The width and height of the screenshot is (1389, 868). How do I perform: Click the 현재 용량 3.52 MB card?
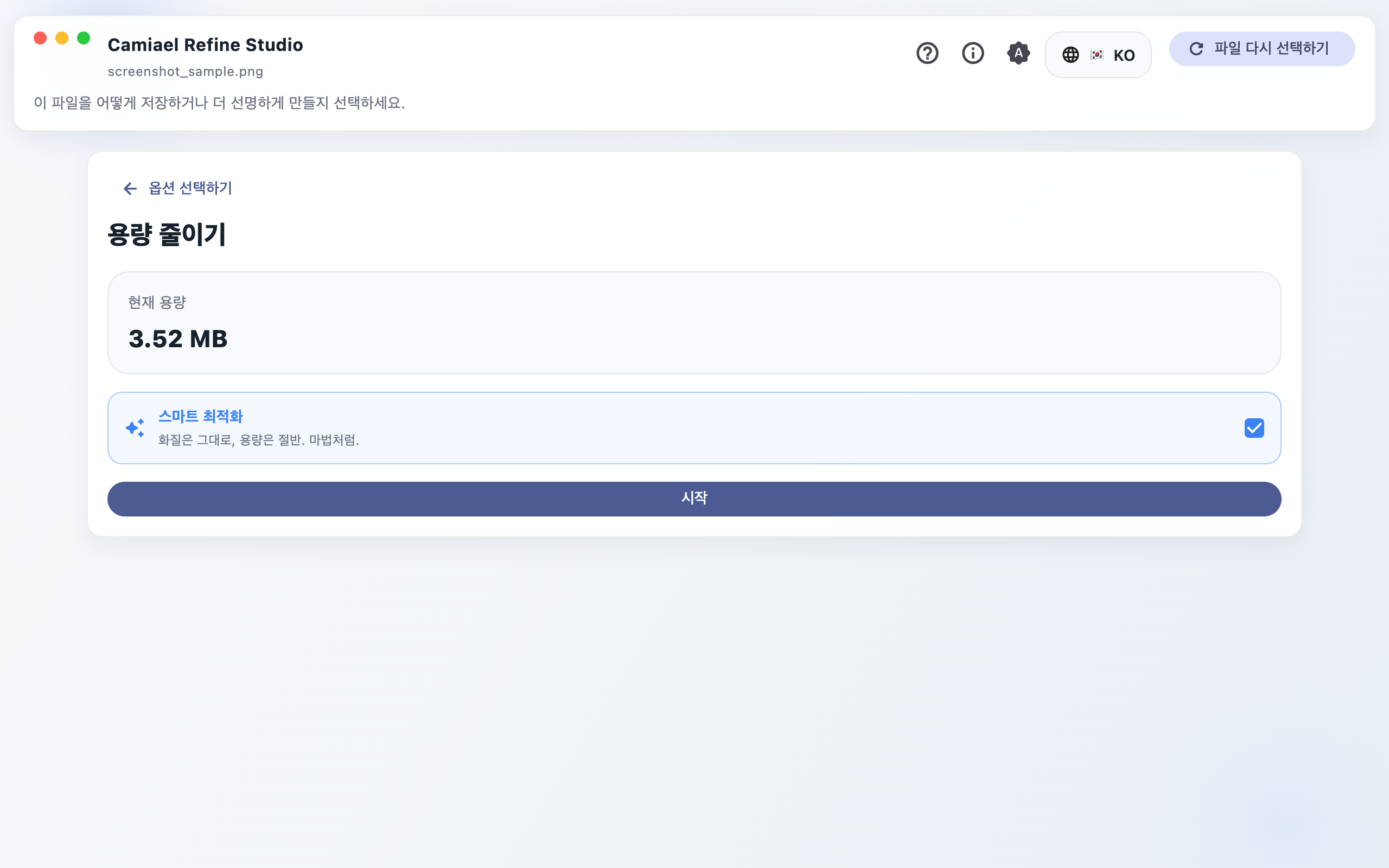(x=694, y=323)
